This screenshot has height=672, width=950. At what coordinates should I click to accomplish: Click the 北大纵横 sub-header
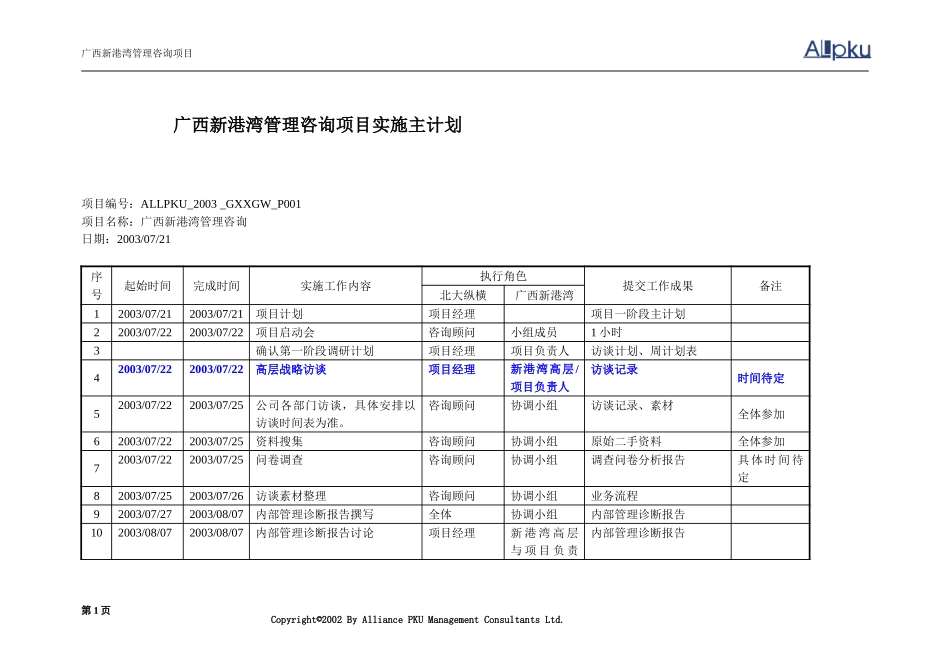point(463,295)
